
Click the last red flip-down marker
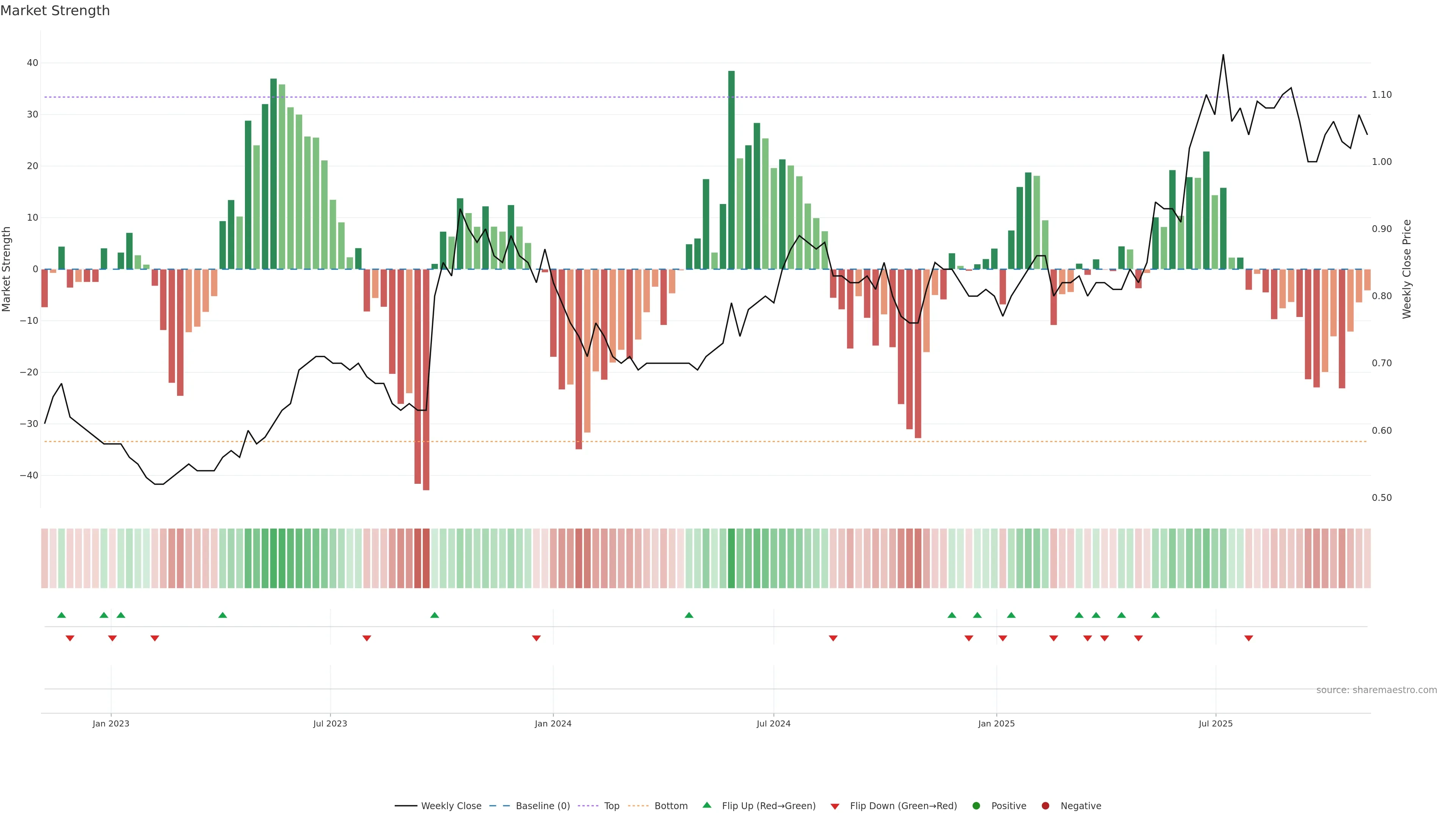pyautogui.click(x=1249, y=638)
